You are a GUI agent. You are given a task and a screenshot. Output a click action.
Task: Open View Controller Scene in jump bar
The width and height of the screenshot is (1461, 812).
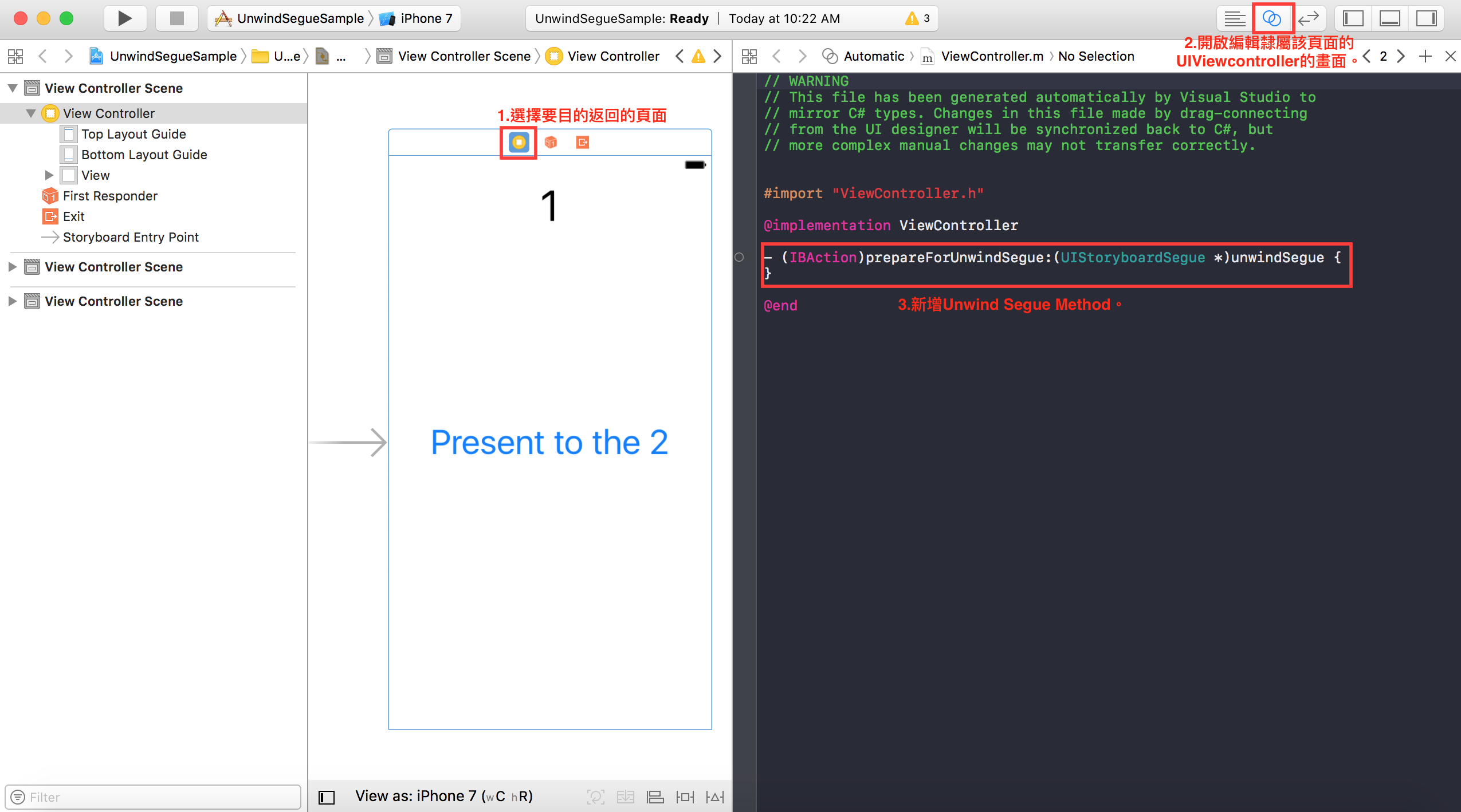pyautogui.click(x=454, y=56)
